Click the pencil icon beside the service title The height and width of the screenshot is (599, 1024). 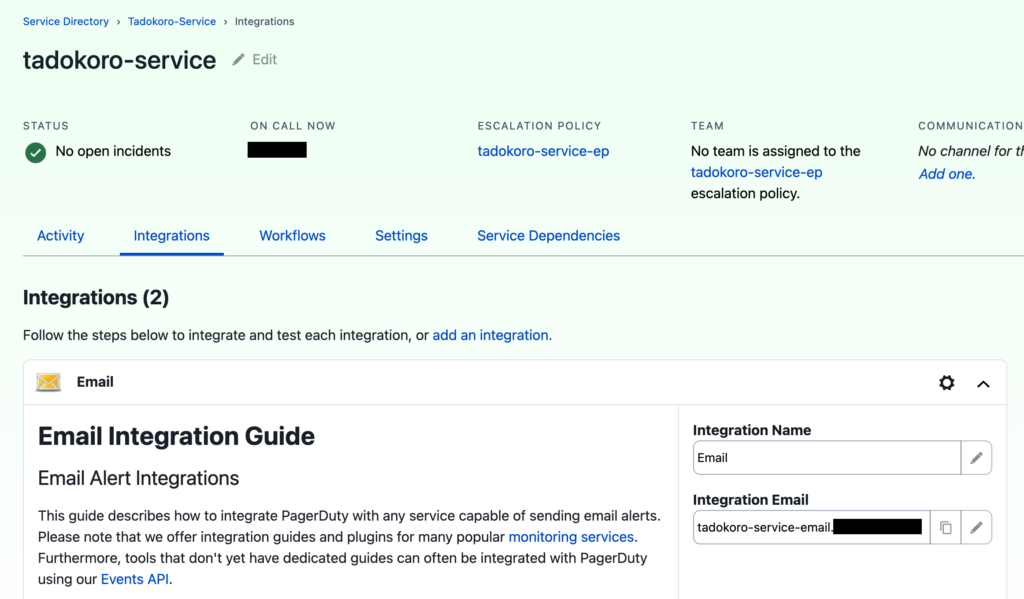point(238,59)
